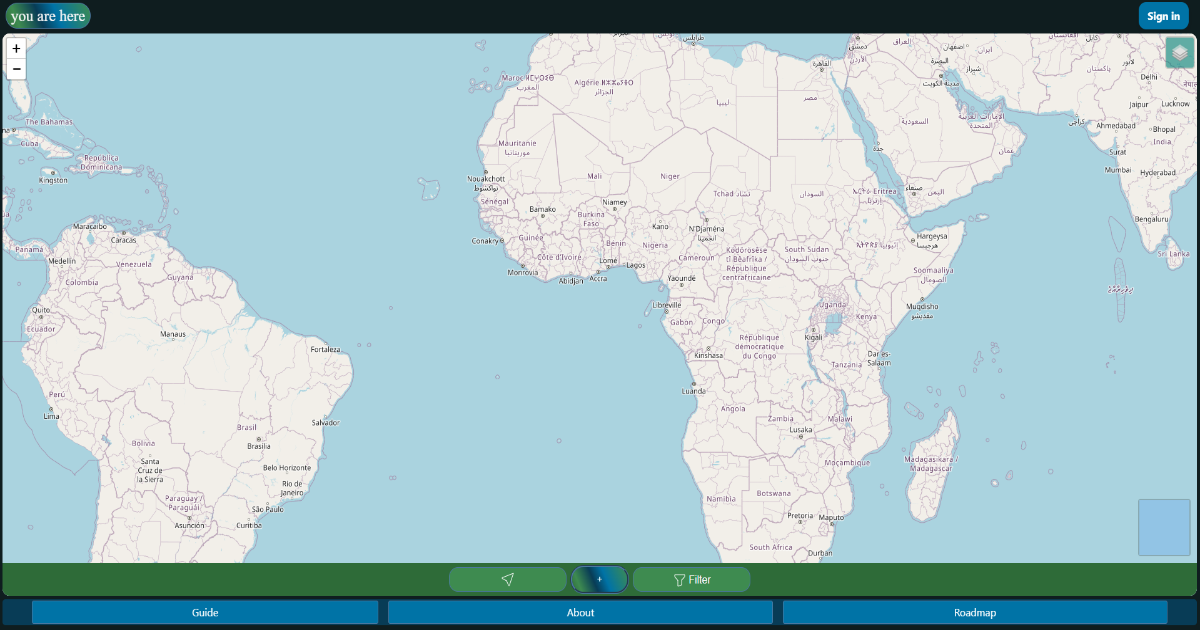Click the South Africa label
The width and height of the screenshot is (1200, 630).
771,547
